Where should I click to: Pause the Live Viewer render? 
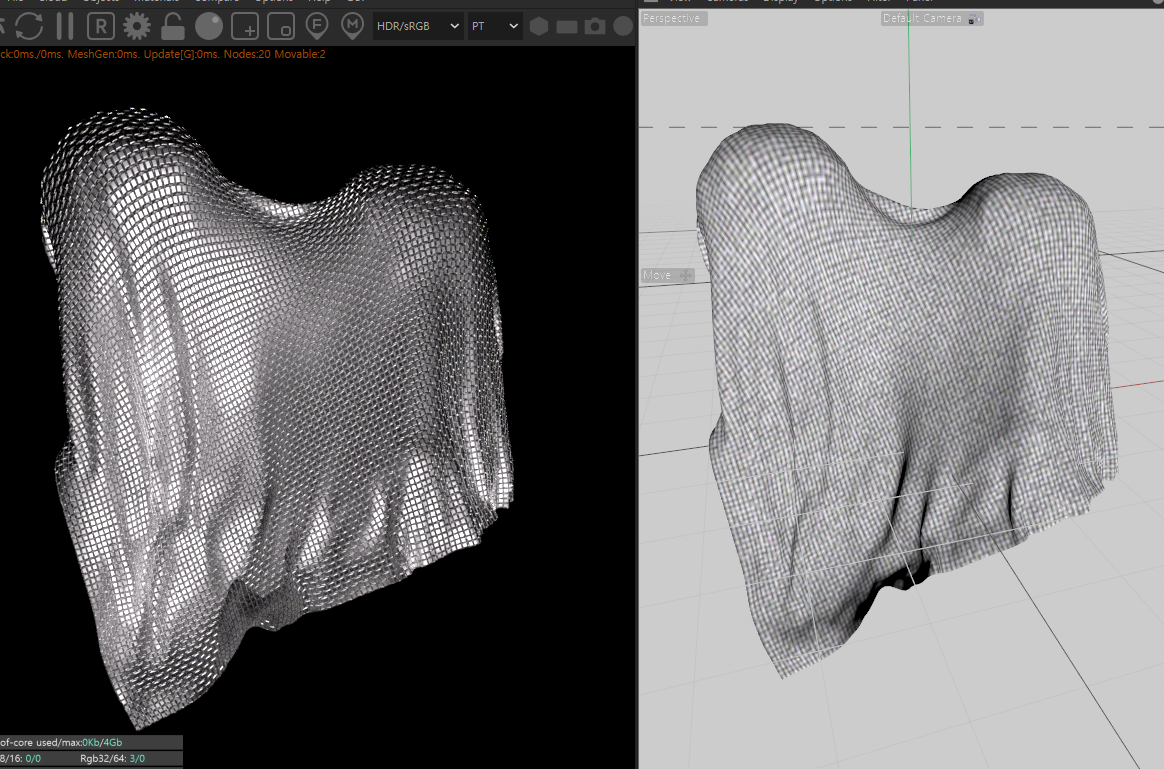pos(65,26)
